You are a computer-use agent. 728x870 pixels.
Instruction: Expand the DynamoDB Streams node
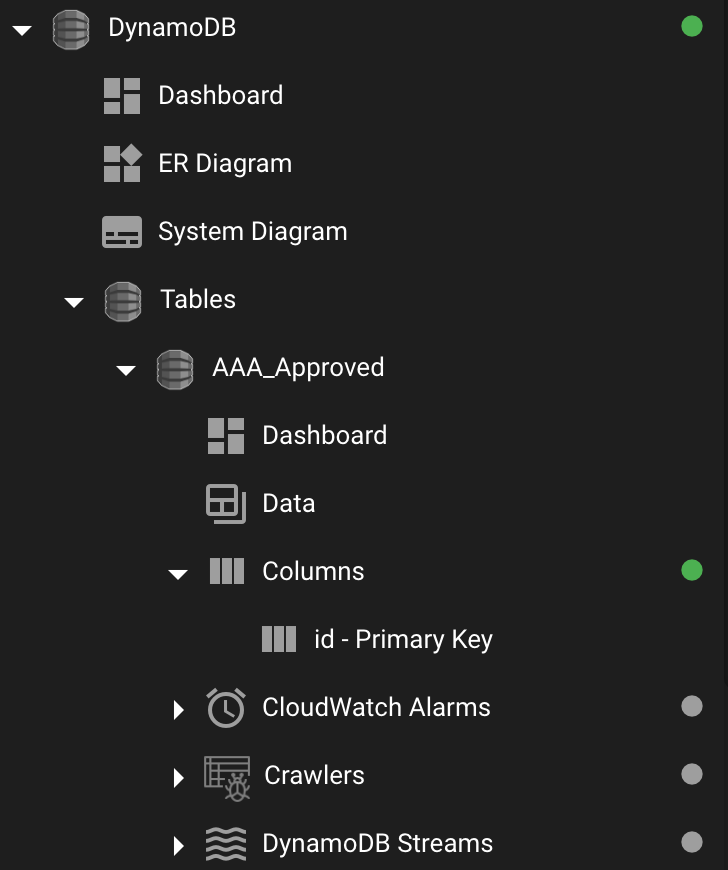(178, 846)
